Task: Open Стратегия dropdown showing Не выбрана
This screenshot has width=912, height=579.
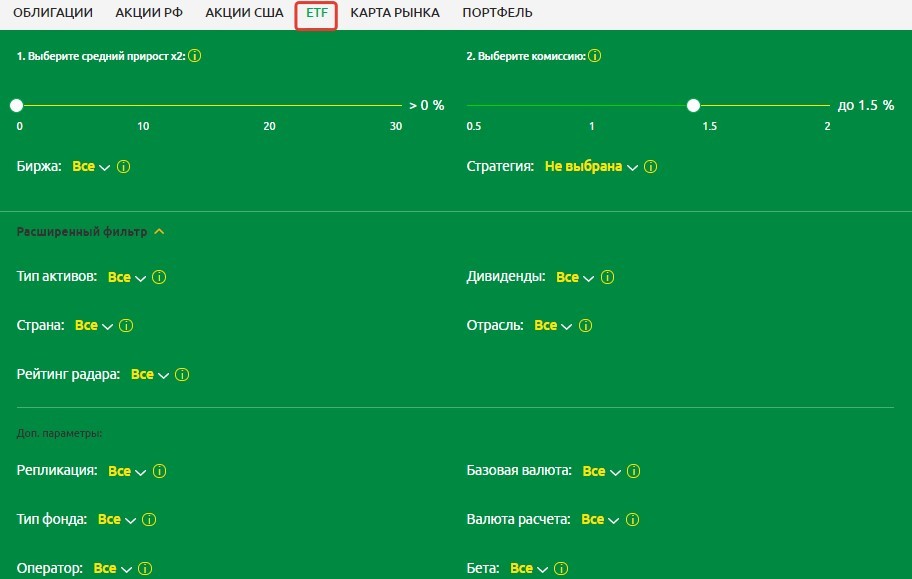Action: pos(590,167)
